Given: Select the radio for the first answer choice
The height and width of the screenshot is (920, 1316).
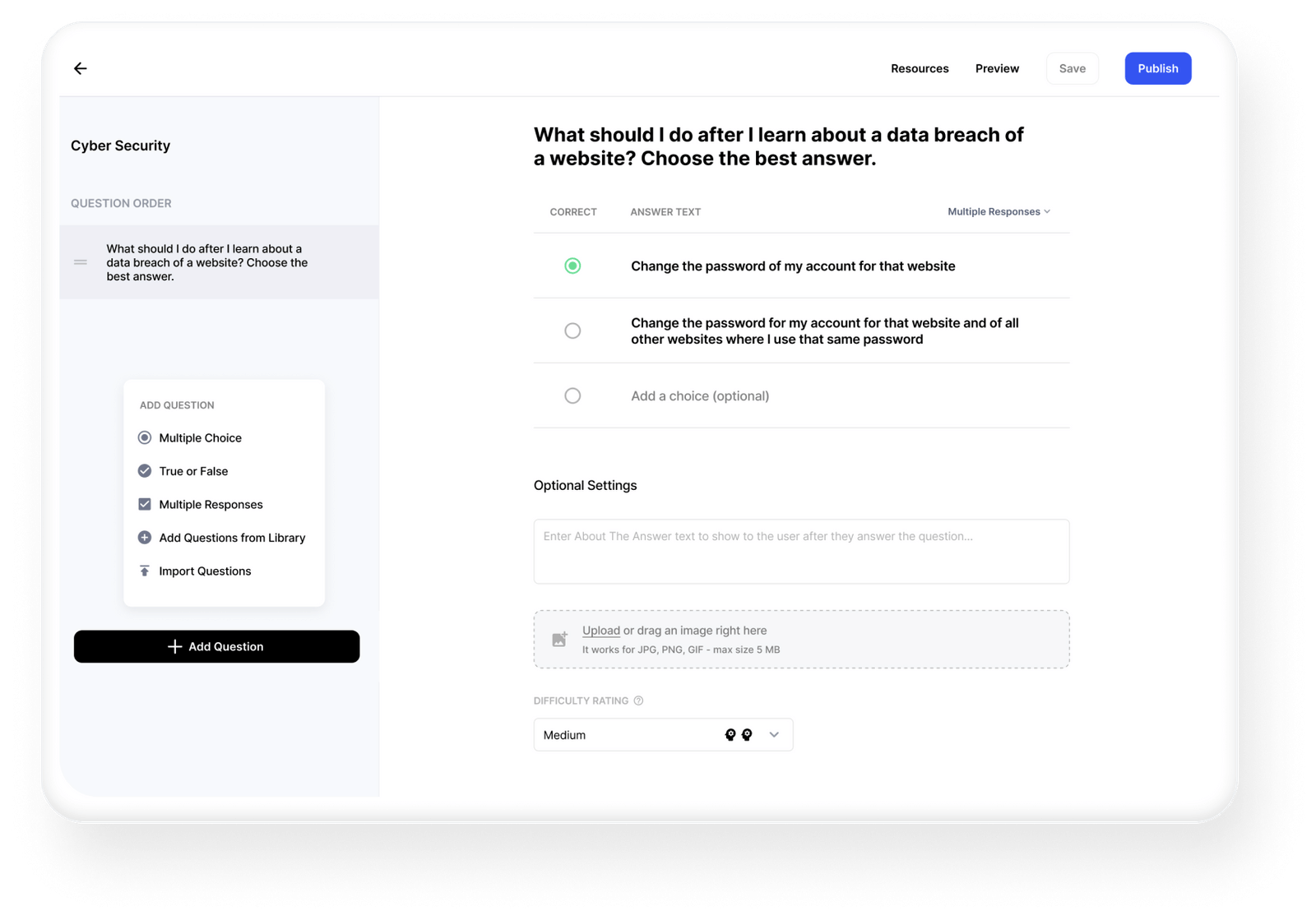Looking at the screenshot, I should (572, 266).
